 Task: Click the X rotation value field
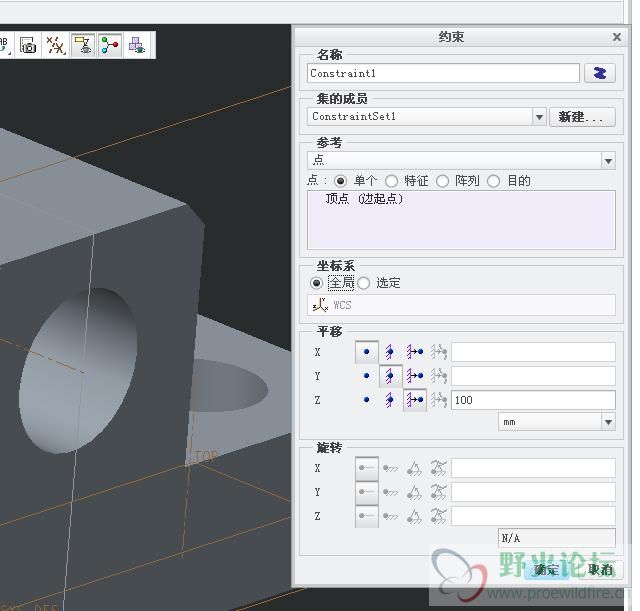click(x=533, y=468)
